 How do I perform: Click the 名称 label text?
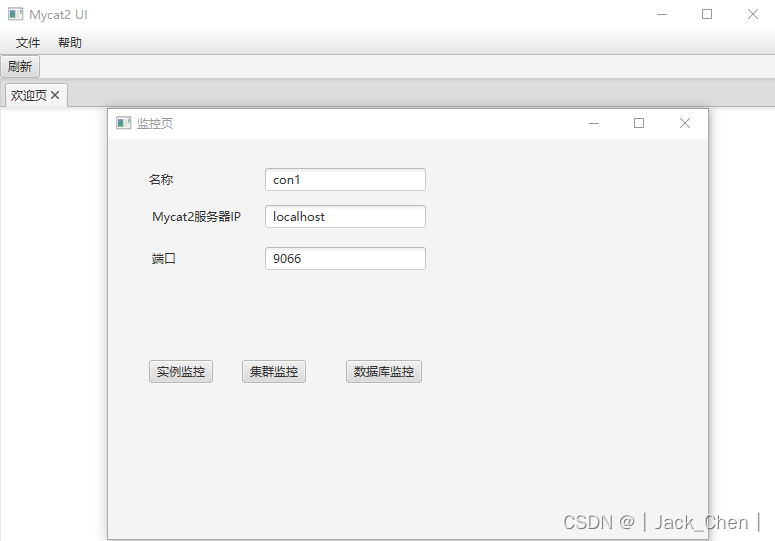click(161, 180)
